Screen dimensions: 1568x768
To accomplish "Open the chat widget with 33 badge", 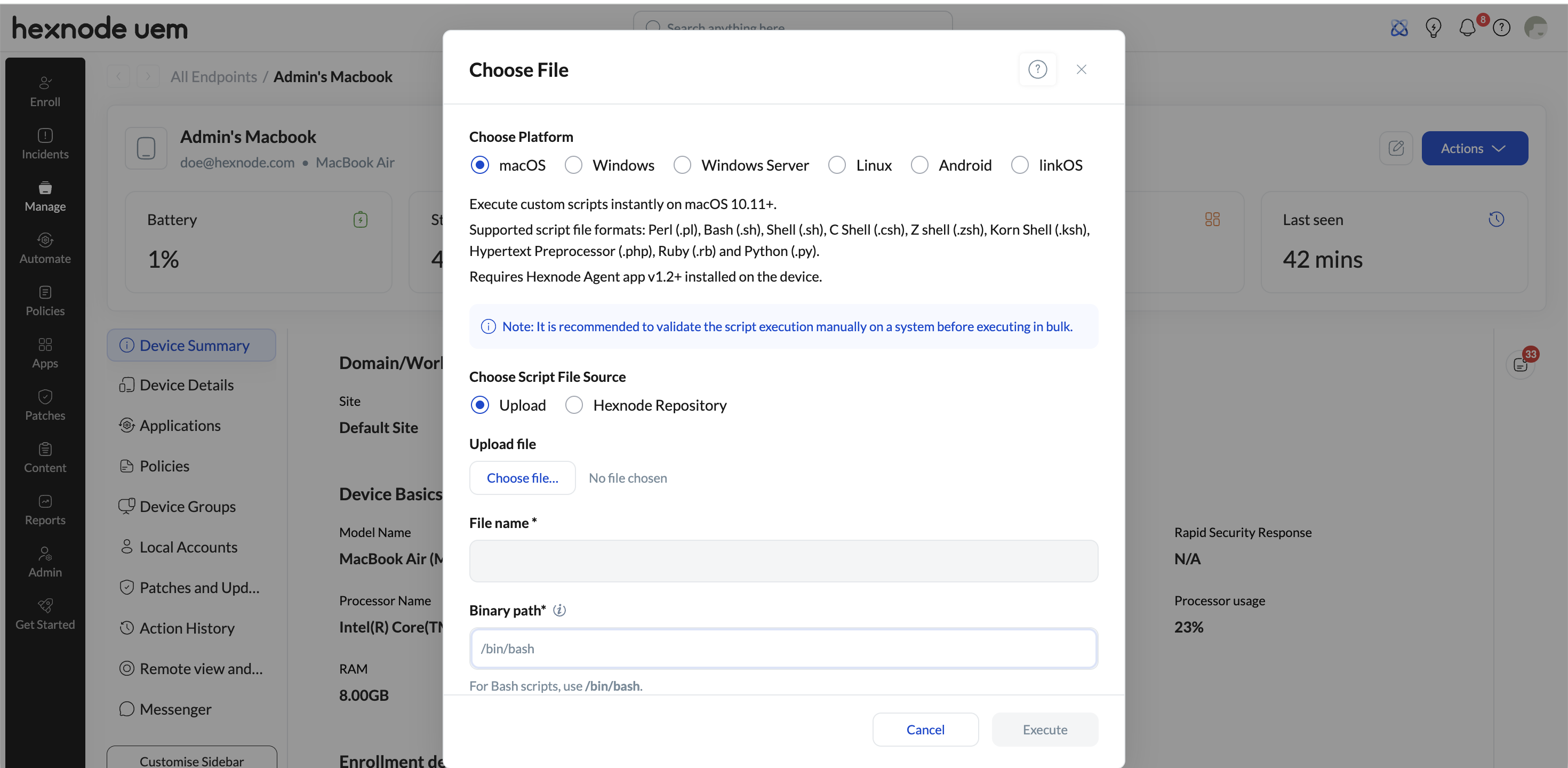I will coord(1521,364).
